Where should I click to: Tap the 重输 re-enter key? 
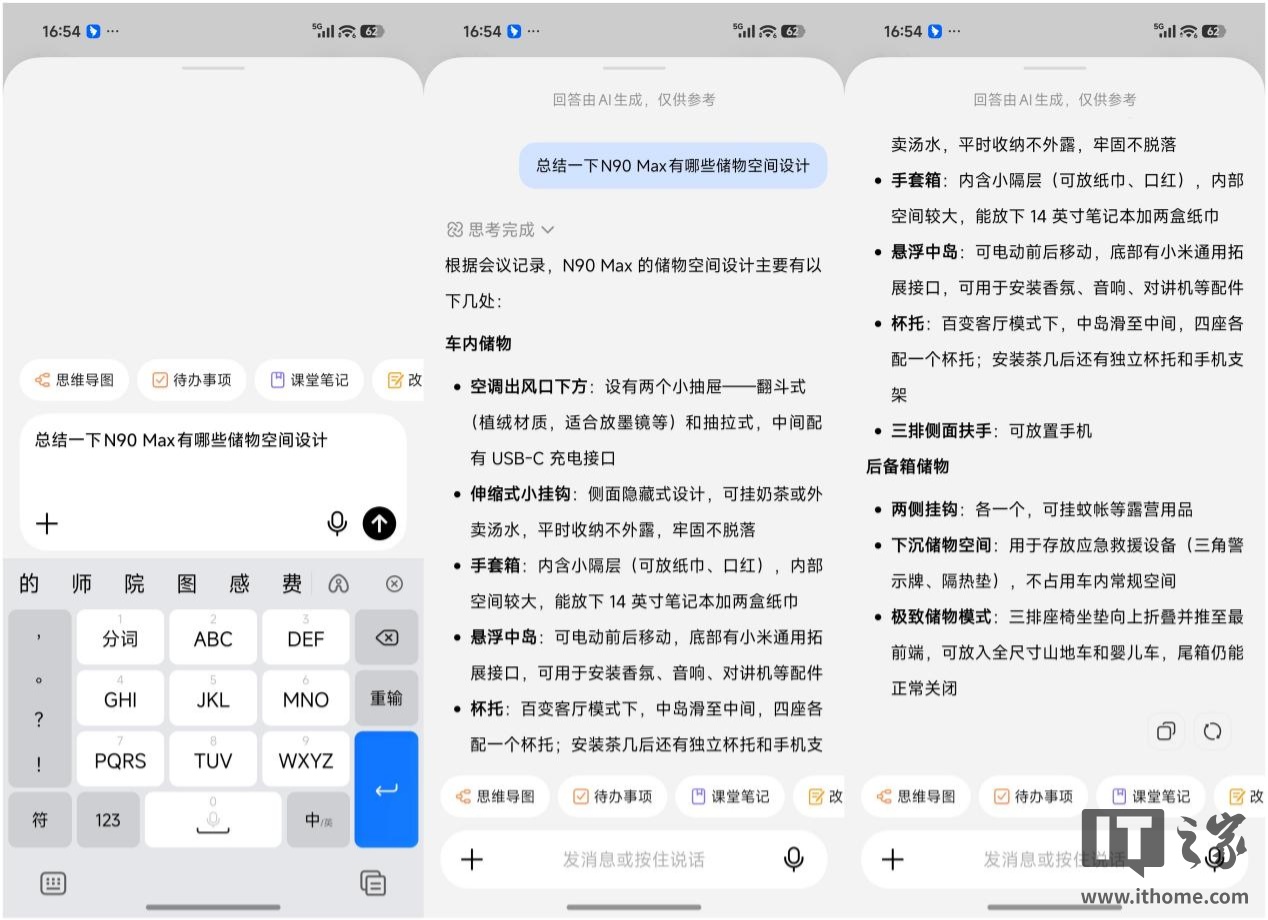(386, 698)
